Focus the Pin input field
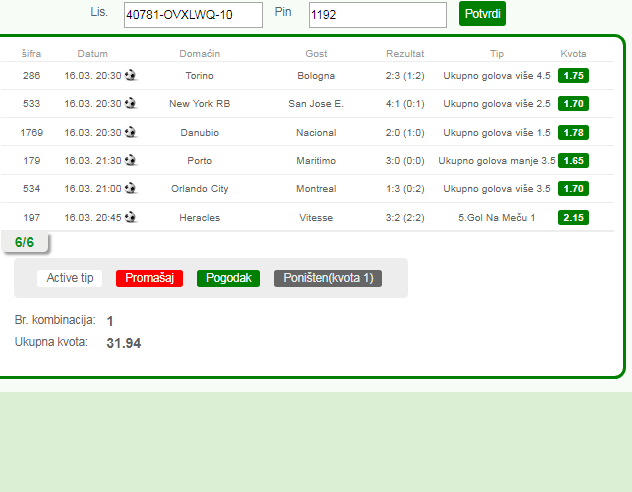 [378, 15]
